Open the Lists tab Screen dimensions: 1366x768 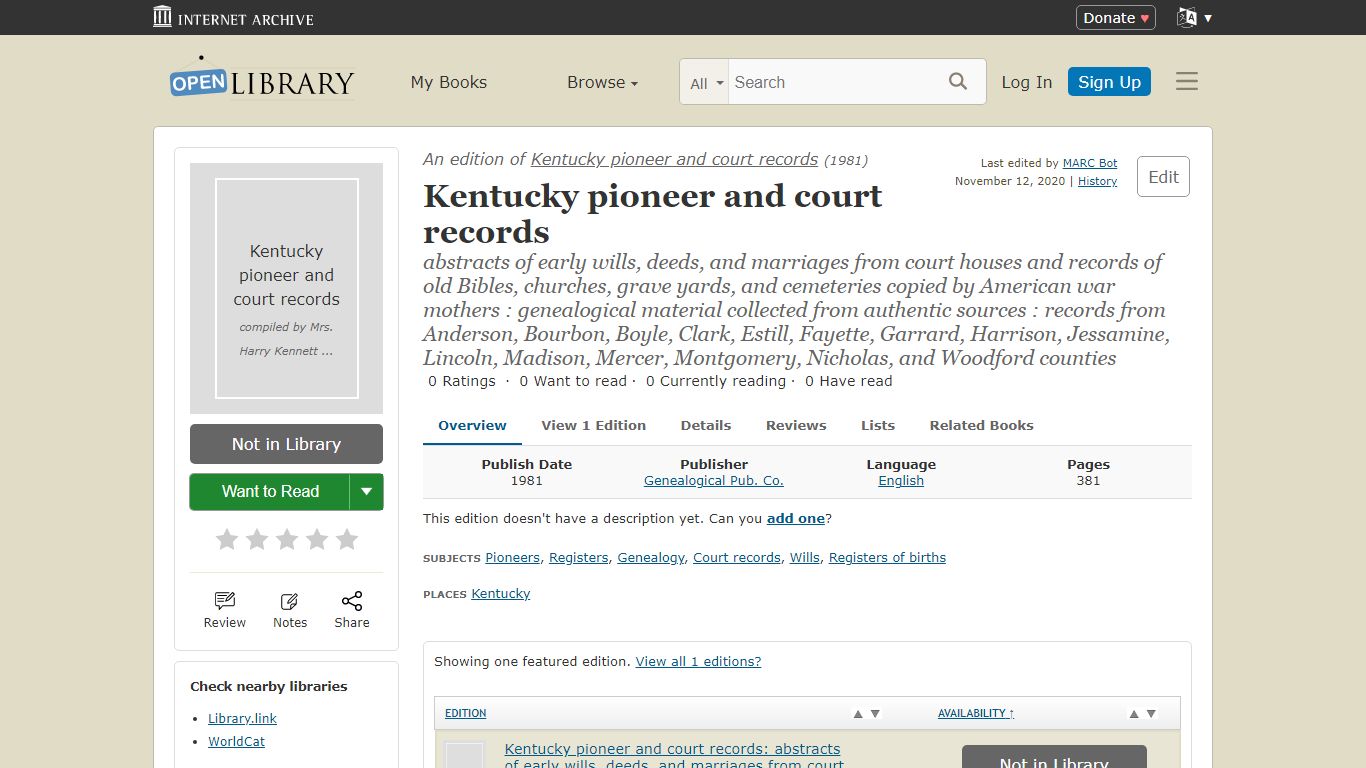click(x=878, y=425)
